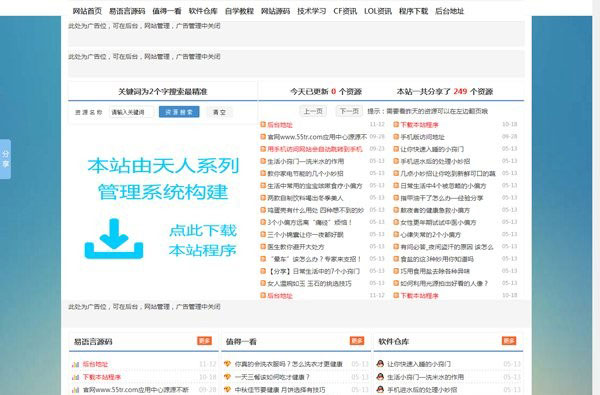Image resolution: width=600 pixels, height=395 pixels.
Task: Click the page's vertical scrollbar
Action: pyautogui.click(x=596, y=198)
